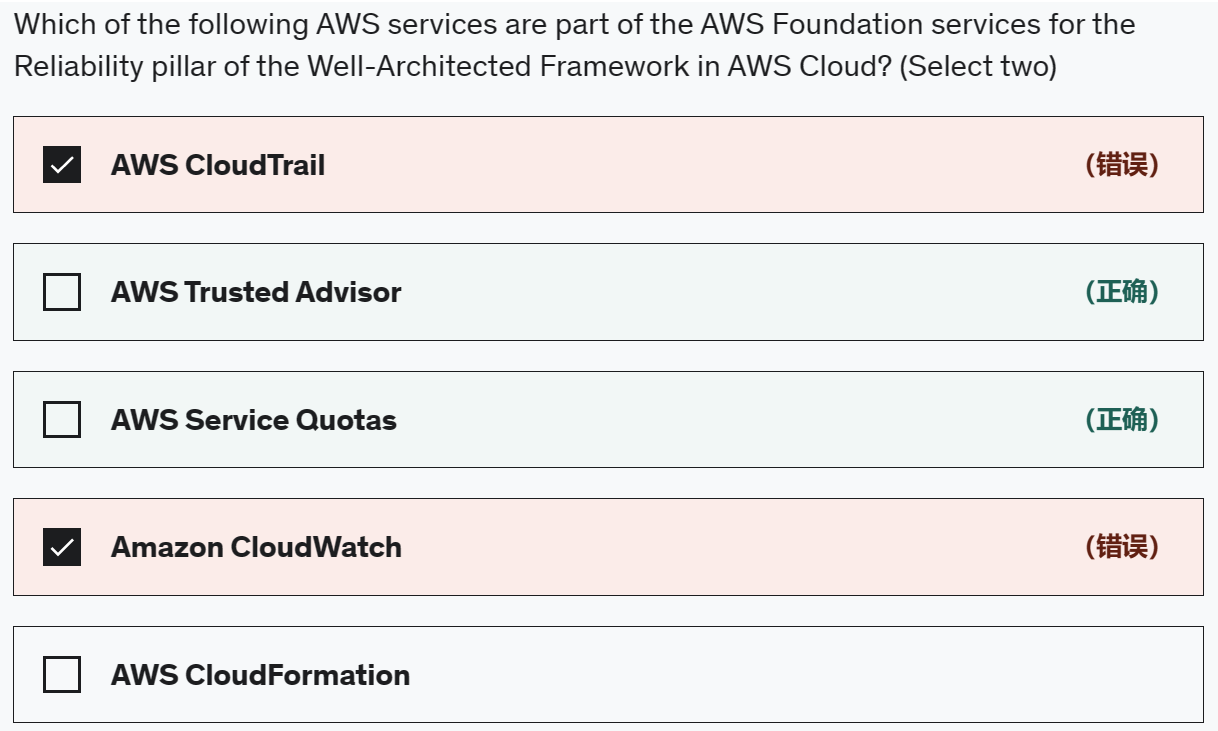Screen dimensions: 1218x731
Task: Choose the AWS CloudFormation label text
Action: (x=260, y=675)
